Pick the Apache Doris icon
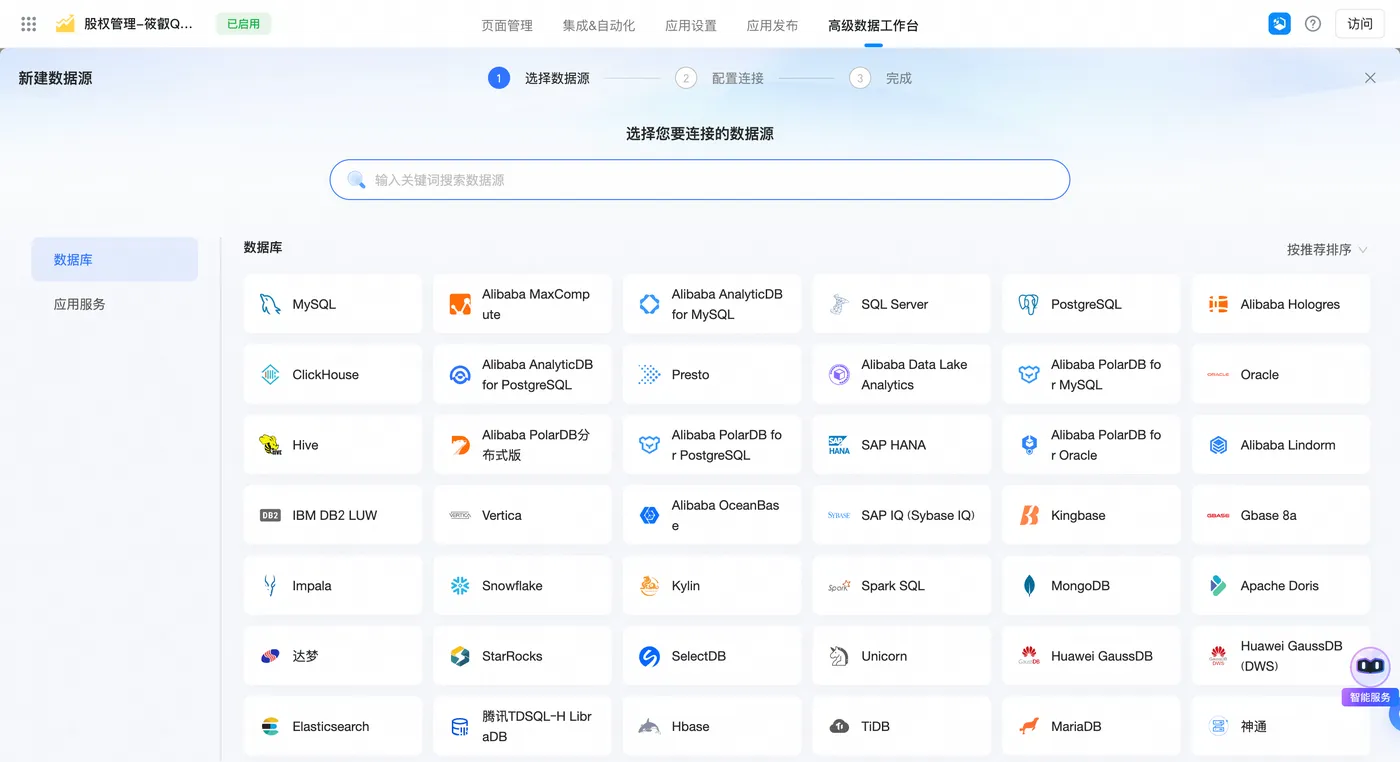1400x762 pixels. tap(1218, 586)
